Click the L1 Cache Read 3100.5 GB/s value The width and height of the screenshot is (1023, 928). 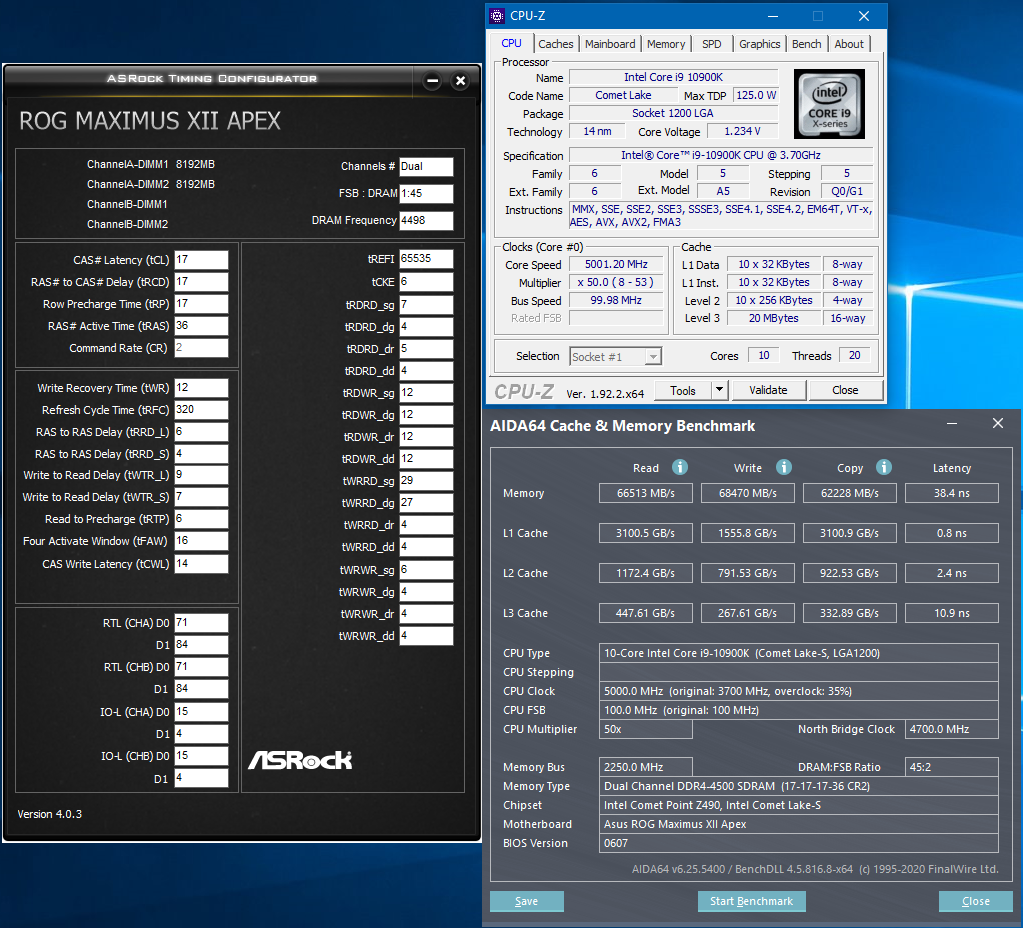[646, 533]
